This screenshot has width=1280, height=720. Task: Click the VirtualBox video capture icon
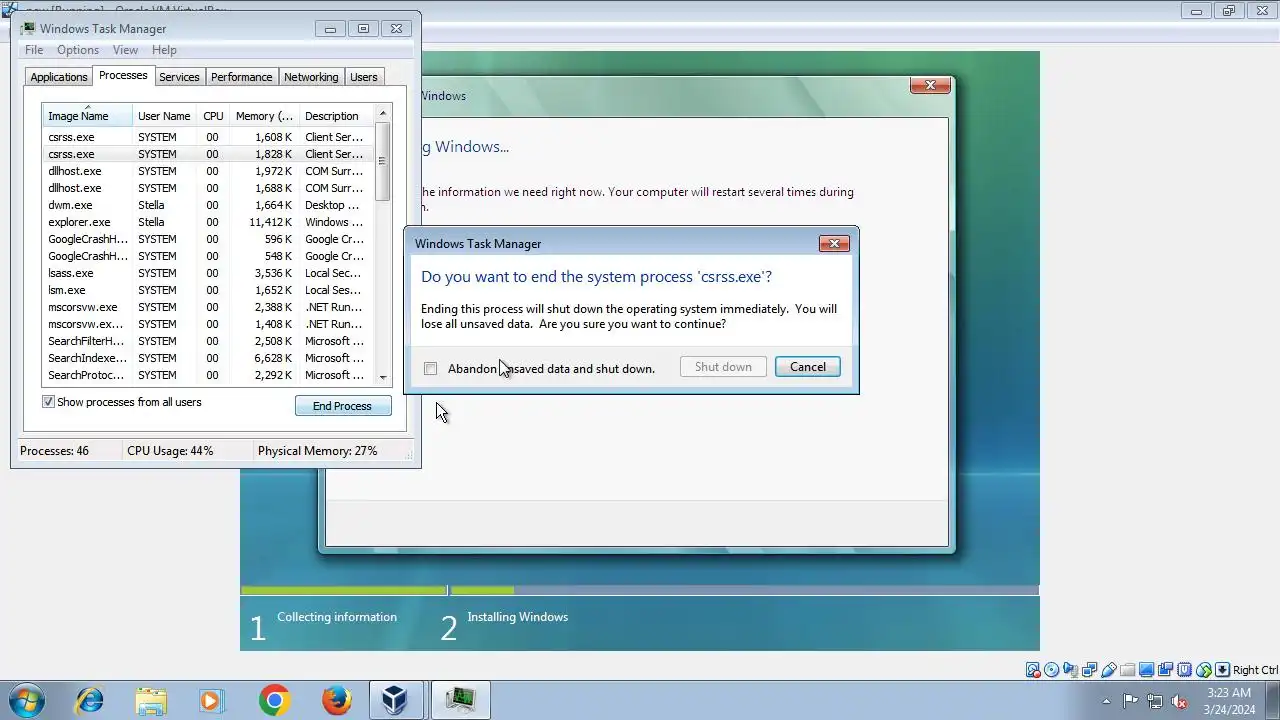1165,670
